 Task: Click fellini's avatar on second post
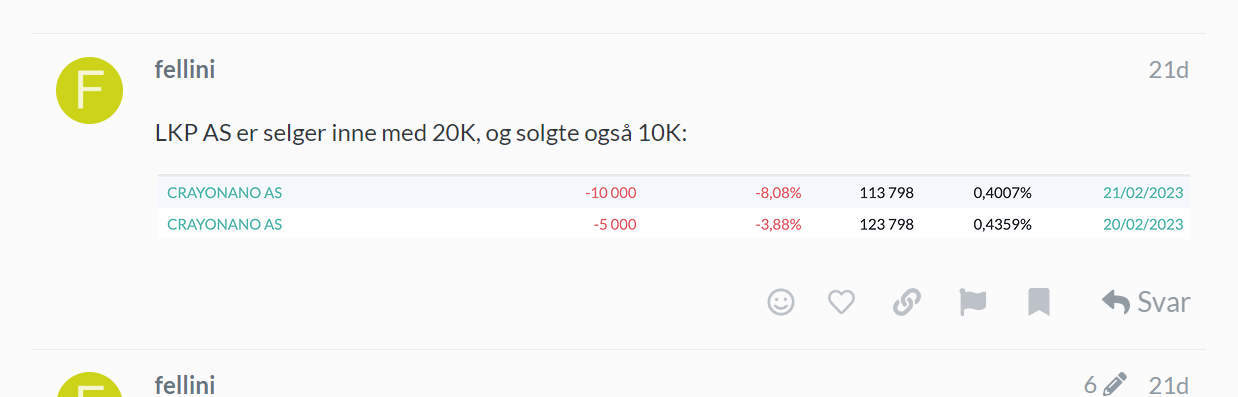click(88, 386)
